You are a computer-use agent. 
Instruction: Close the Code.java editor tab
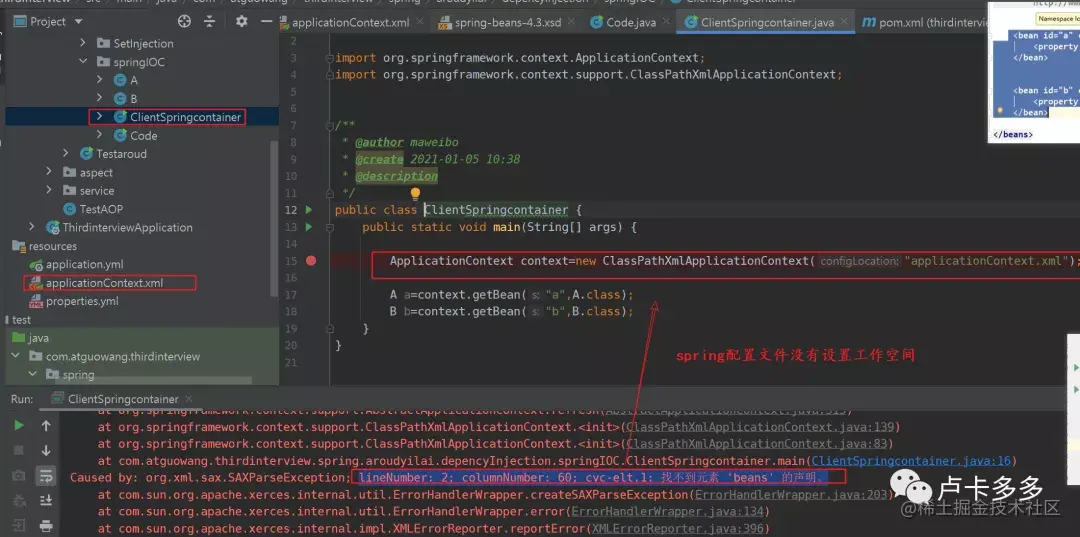coord(665,21)
